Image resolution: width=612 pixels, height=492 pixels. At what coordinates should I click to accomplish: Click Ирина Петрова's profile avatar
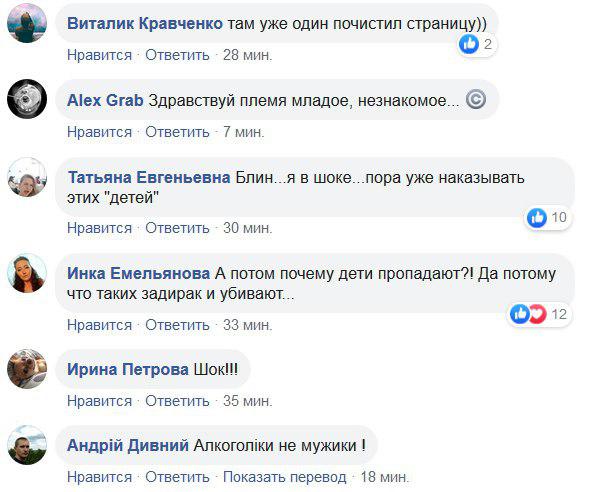tap(27, 368)
